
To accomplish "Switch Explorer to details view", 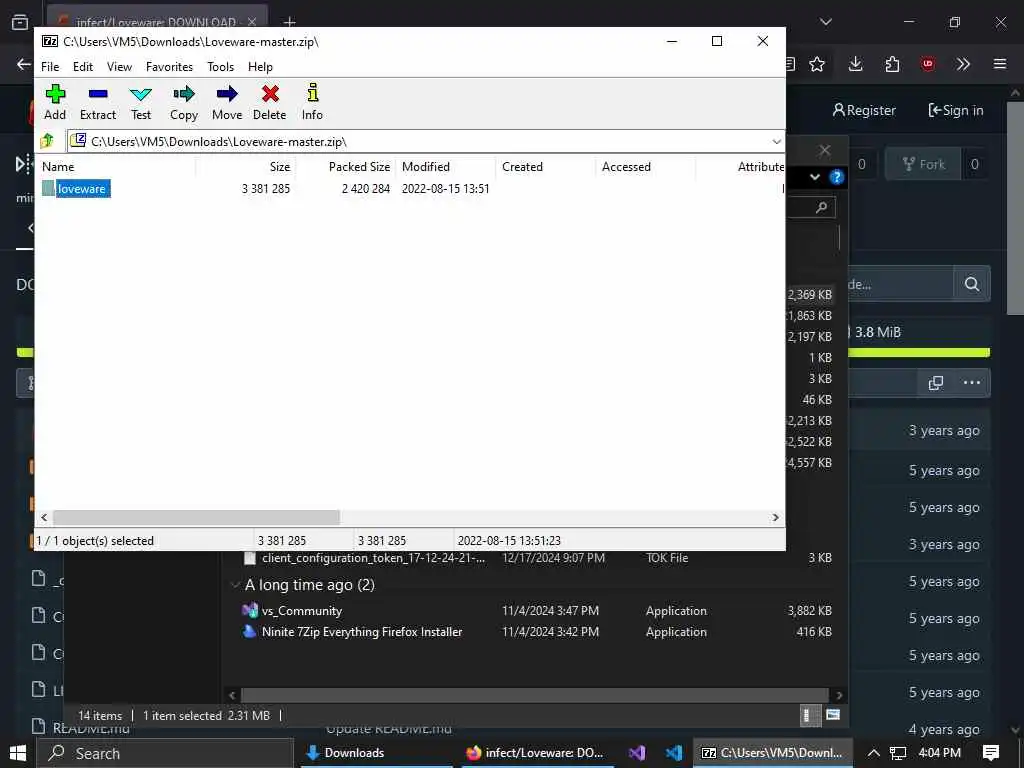I will [x=809, y=715].
